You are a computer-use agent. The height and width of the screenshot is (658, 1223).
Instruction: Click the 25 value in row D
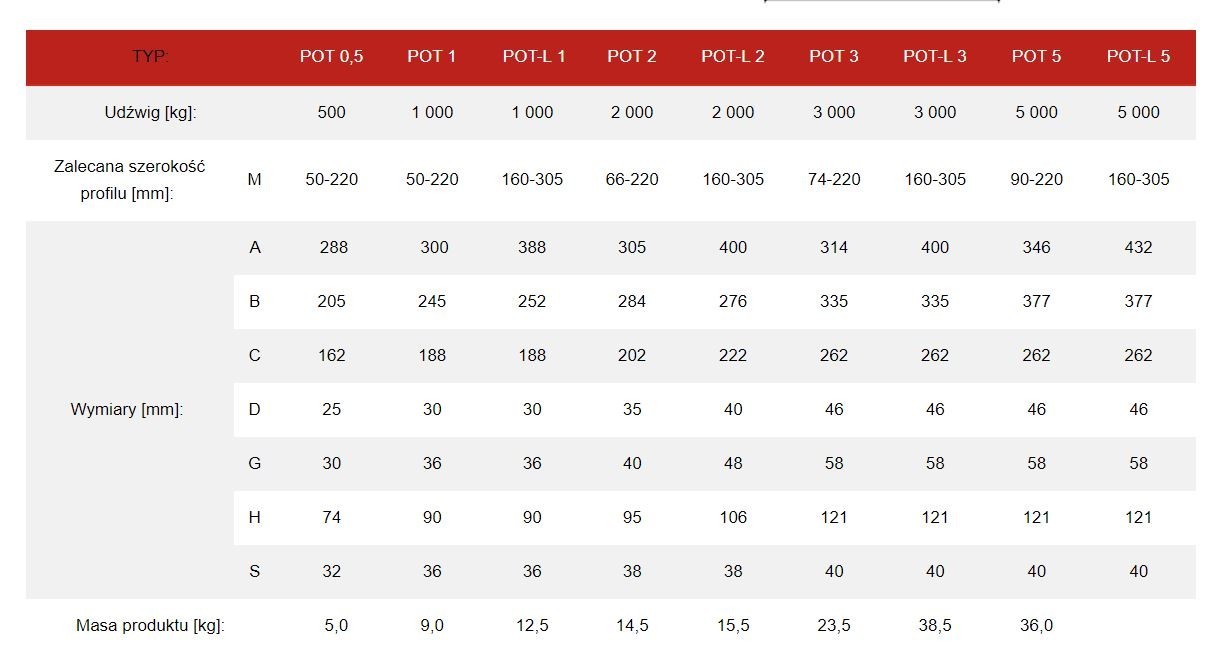(x=332, y=410)
